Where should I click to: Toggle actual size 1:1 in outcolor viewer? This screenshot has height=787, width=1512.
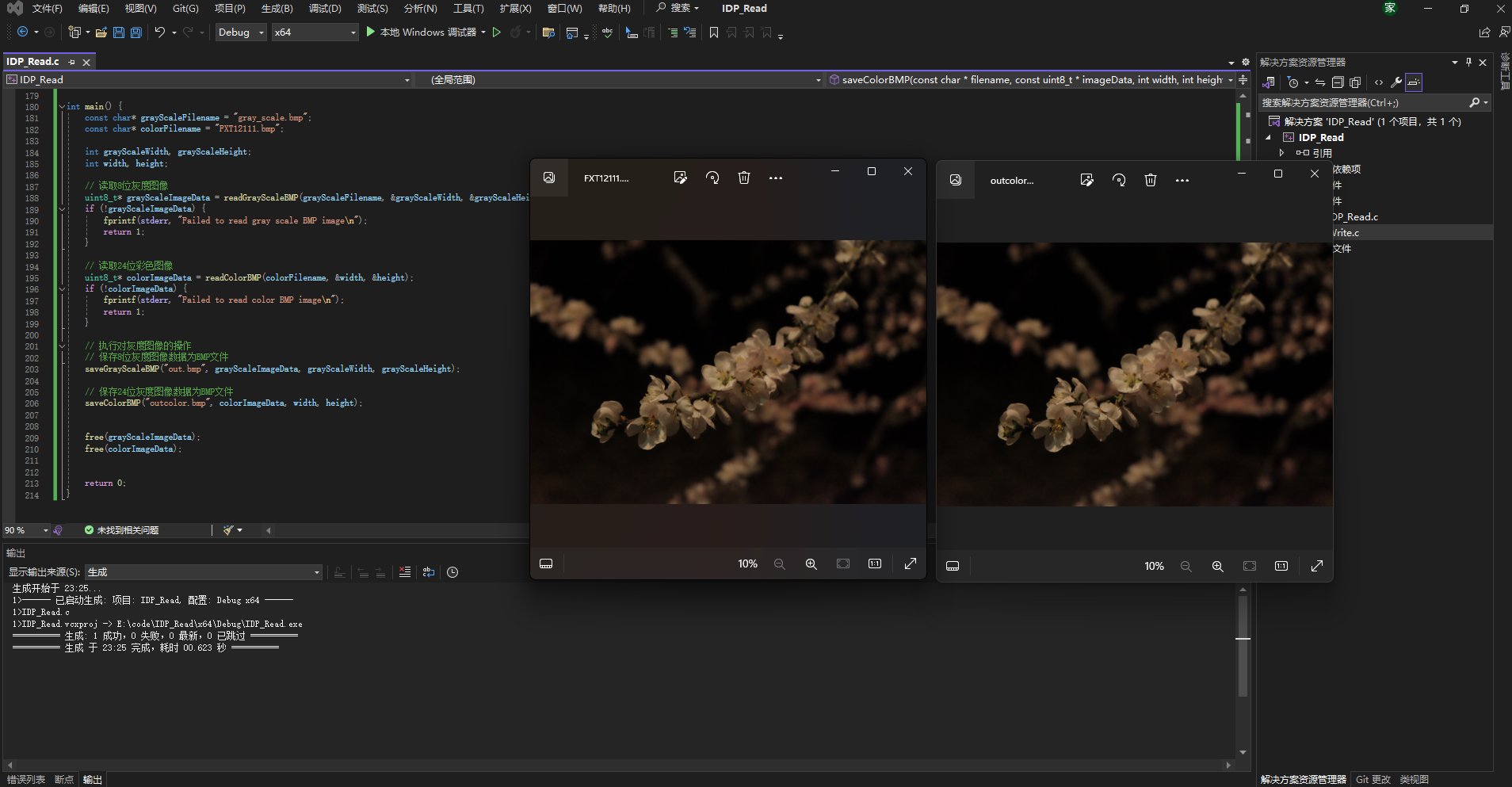point(1281,566)
